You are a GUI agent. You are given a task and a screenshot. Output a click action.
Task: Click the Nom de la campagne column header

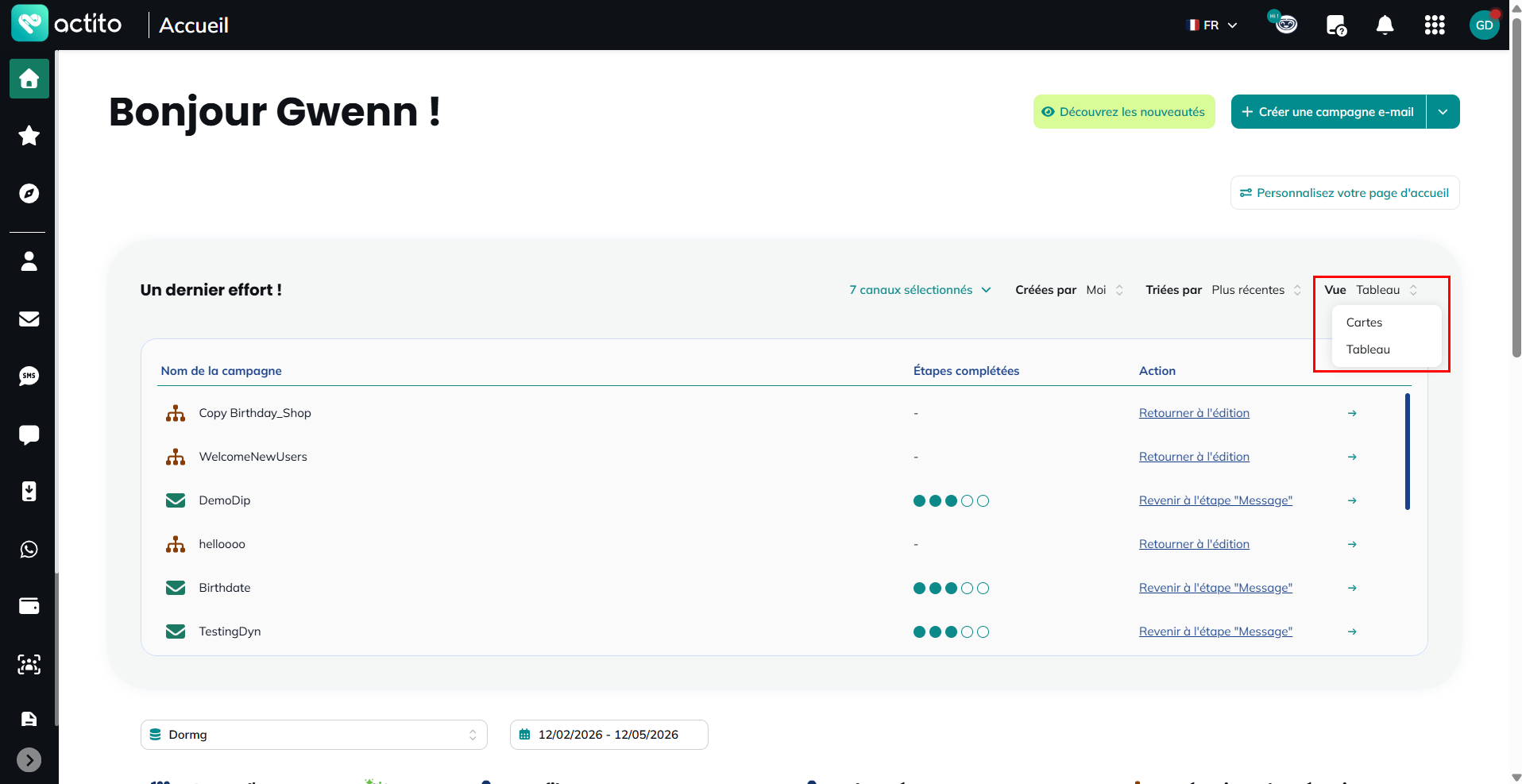point(221,371)
